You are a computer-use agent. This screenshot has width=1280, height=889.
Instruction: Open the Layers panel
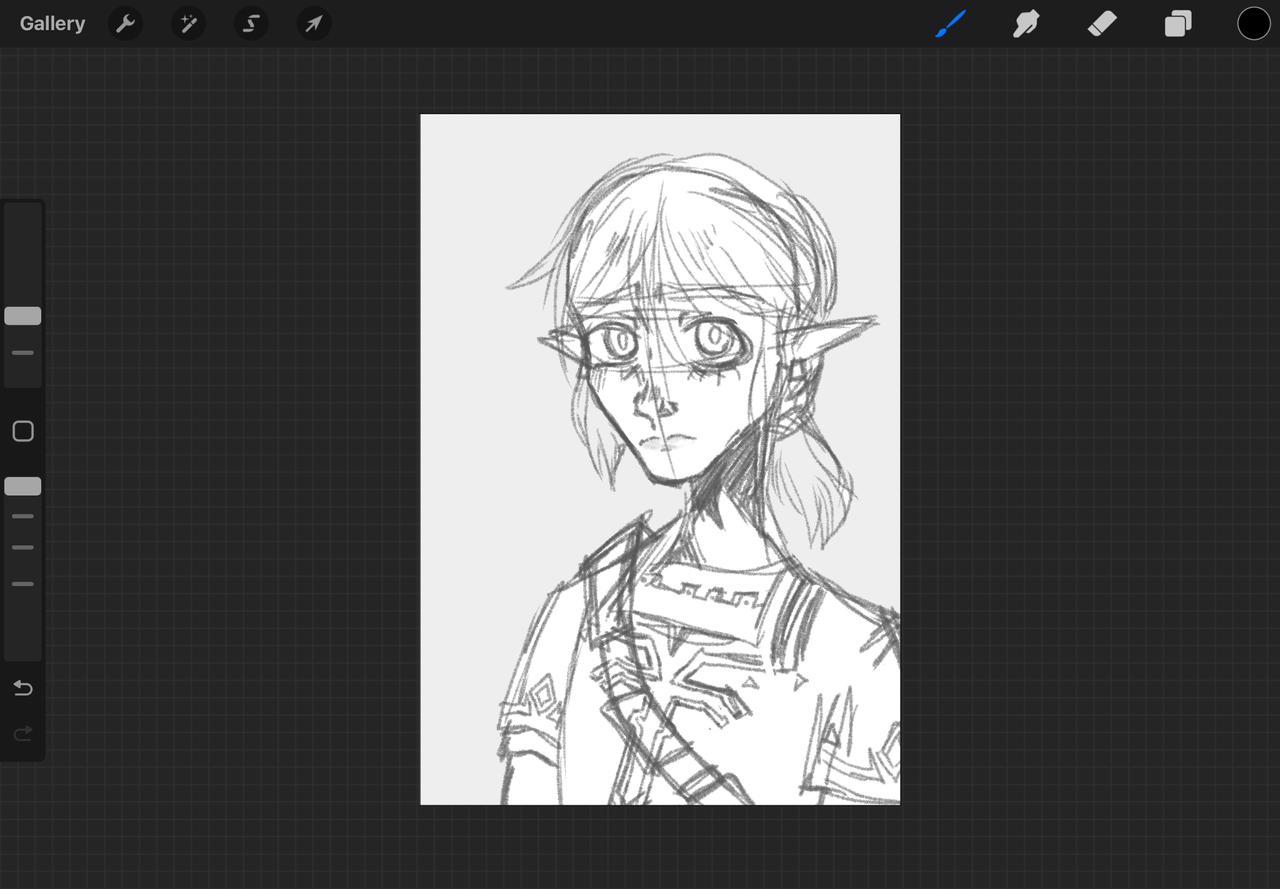(1178, 24)
